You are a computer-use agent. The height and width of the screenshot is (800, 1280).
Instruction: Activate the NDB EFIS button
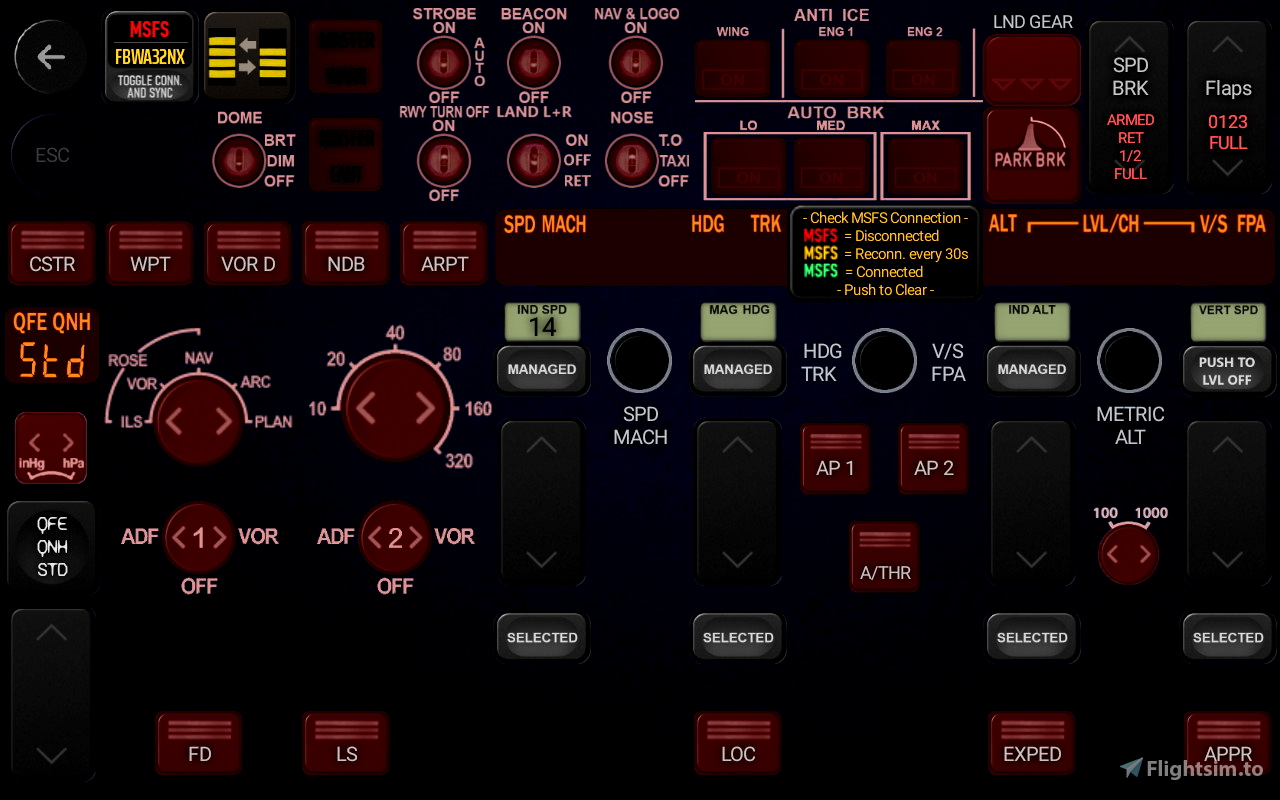point(346,254)
